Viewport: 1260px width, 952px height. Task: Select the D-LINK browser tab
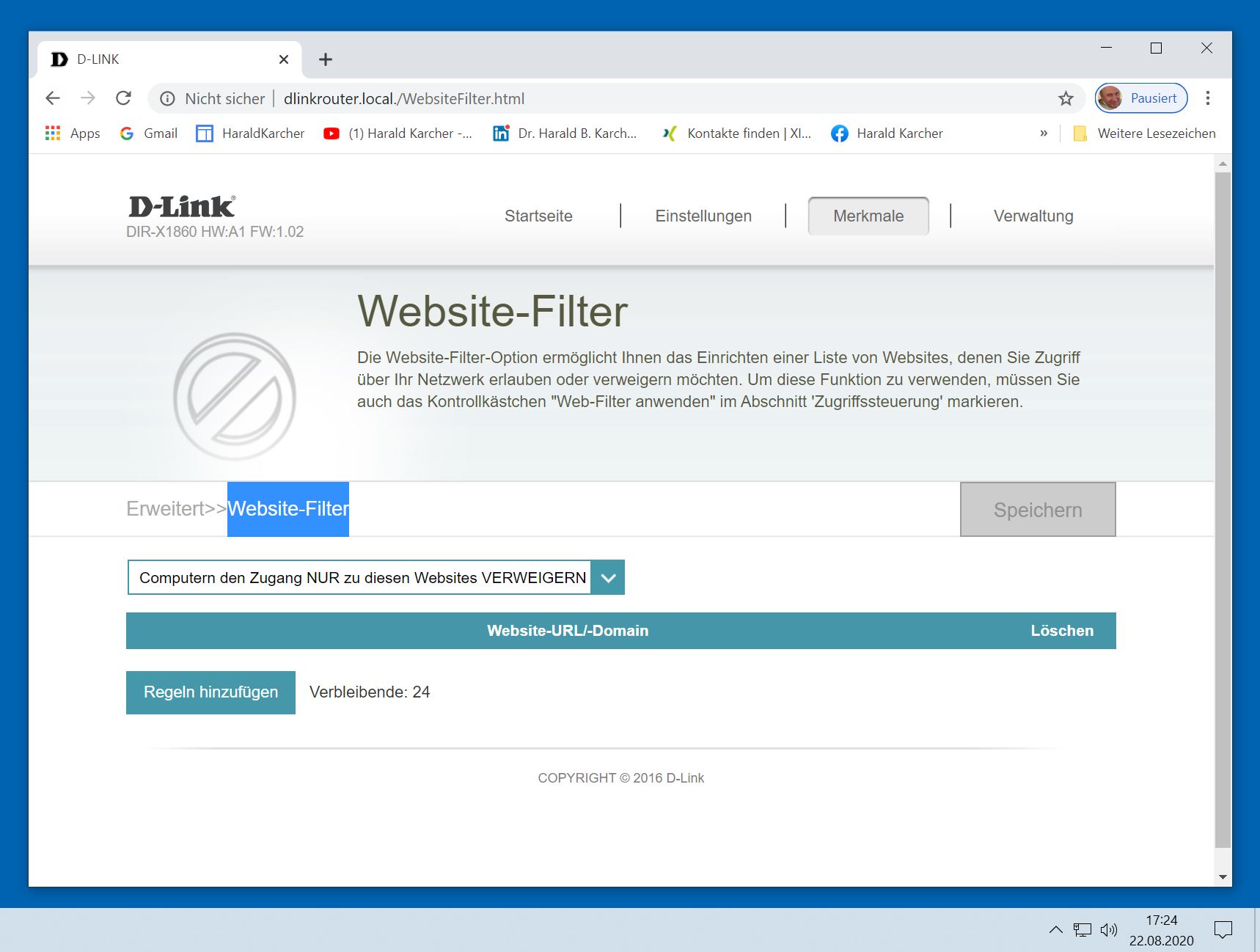tap(169, 59)
